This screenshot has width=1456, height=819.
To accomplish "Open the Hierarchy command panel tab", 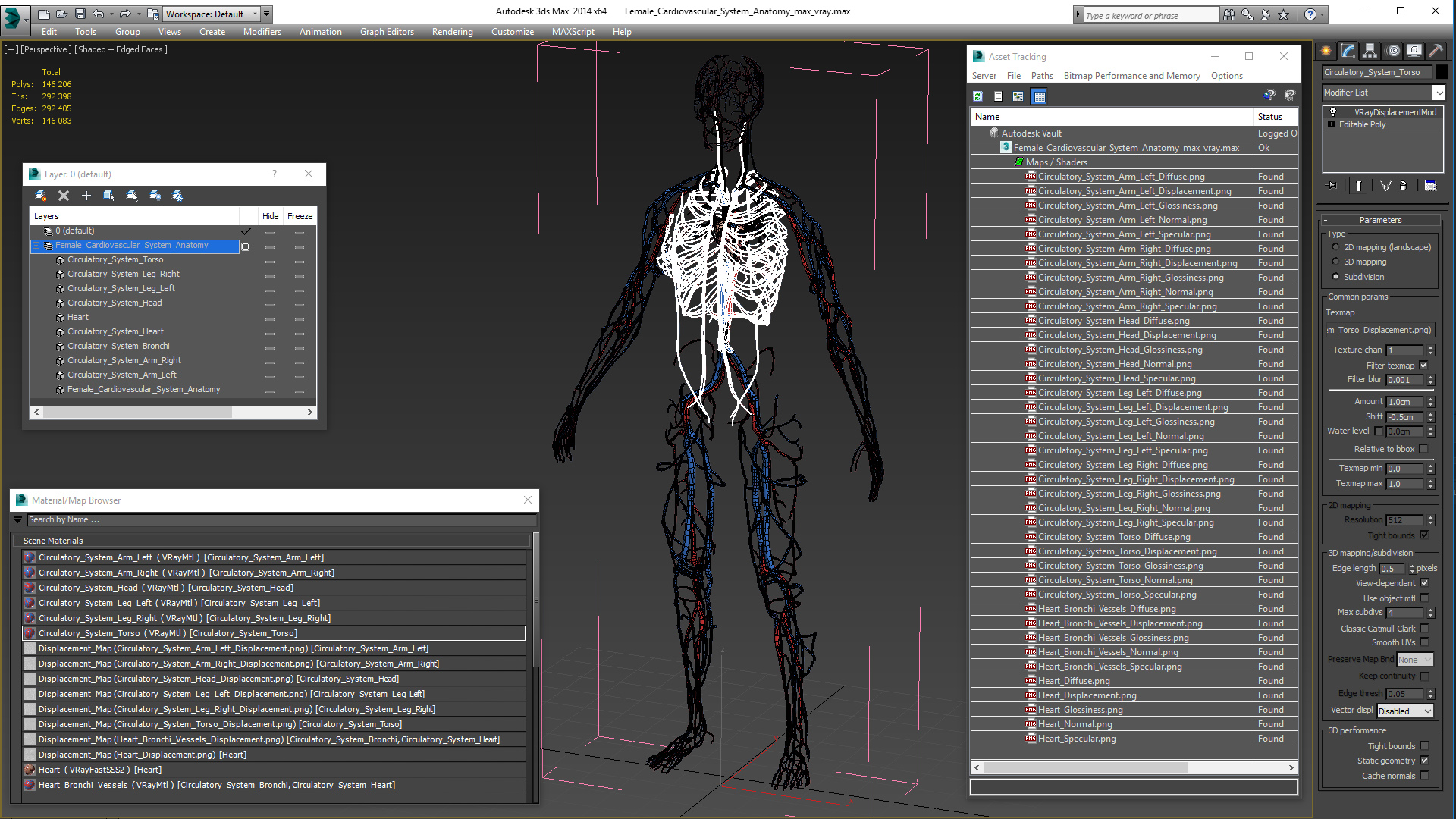I will [1370, 51].
